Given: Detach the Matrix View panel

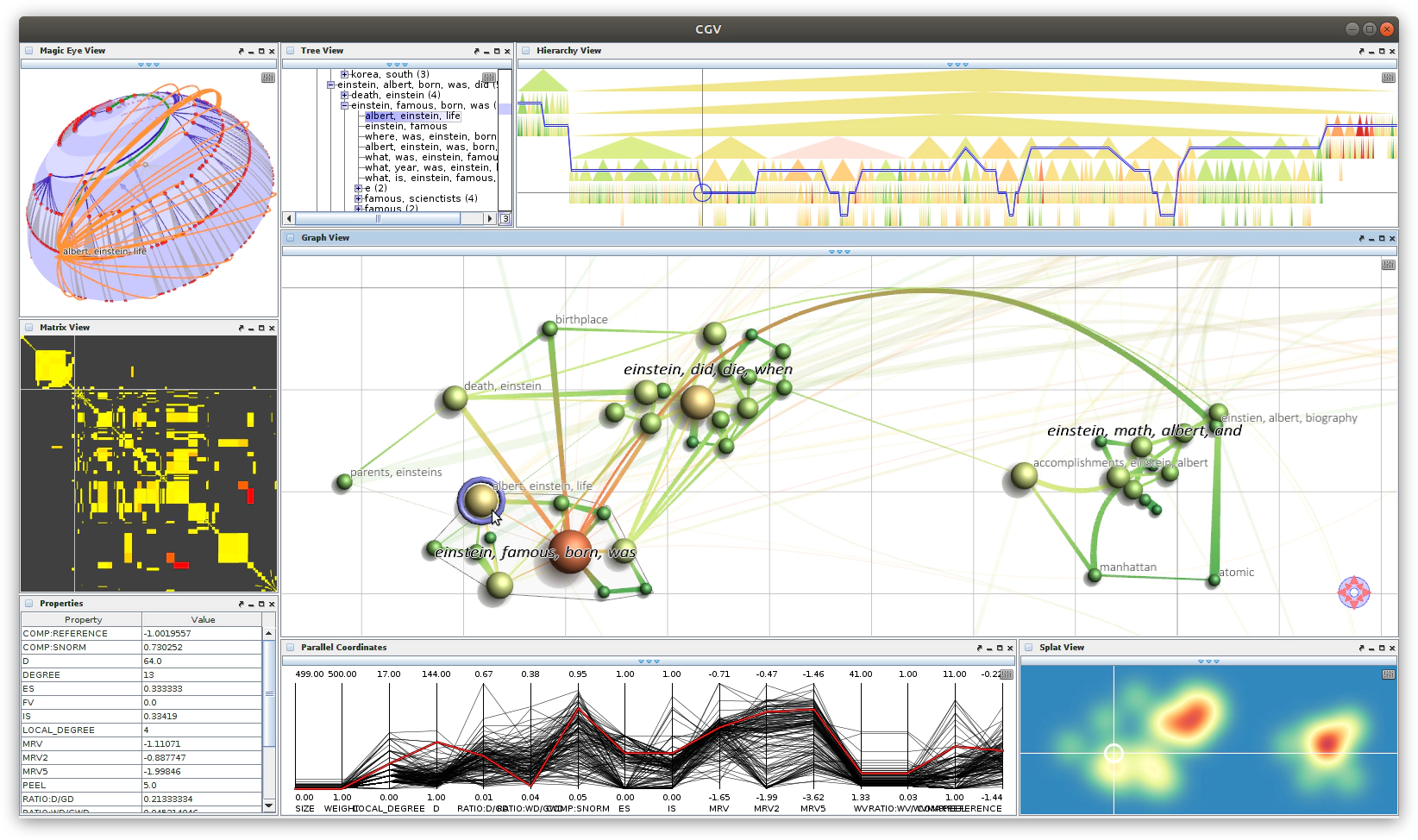Looking at the screenshot, I should point(242,328).
